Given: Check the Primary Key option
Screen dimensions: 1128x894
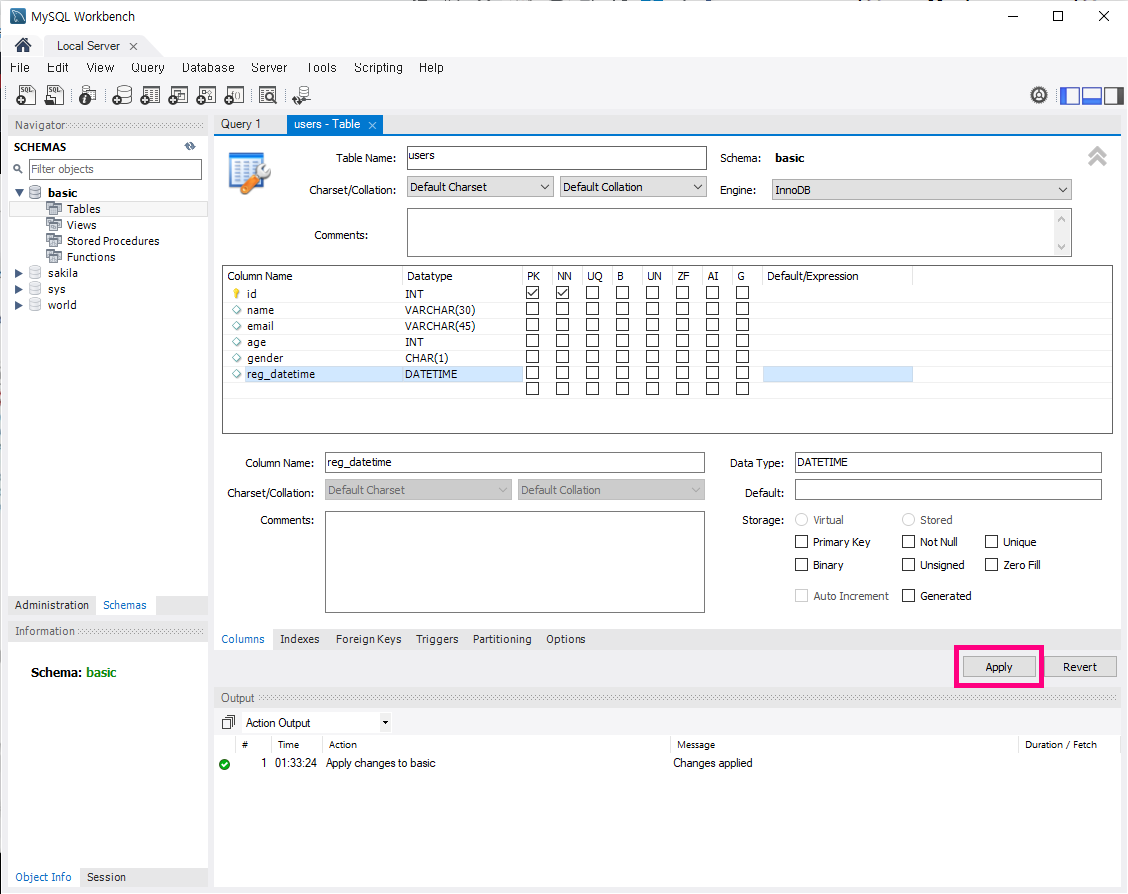Looking at the screenshot, I should point(801,542).
